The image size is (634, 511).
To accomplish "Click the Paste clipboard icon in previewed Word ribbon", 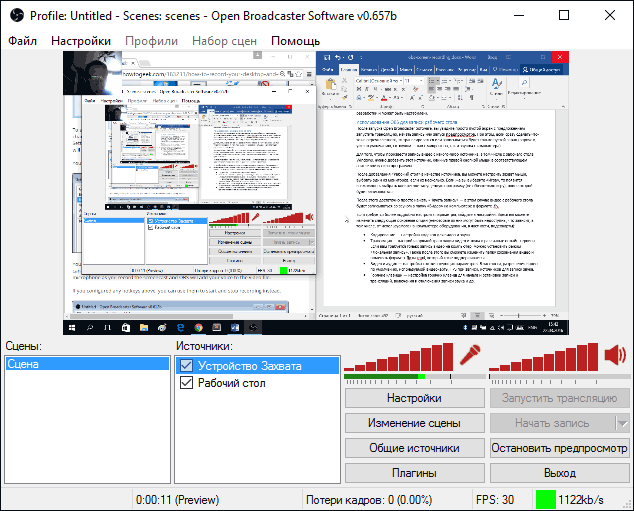I will pyautogui.click(x=331, y=85).
